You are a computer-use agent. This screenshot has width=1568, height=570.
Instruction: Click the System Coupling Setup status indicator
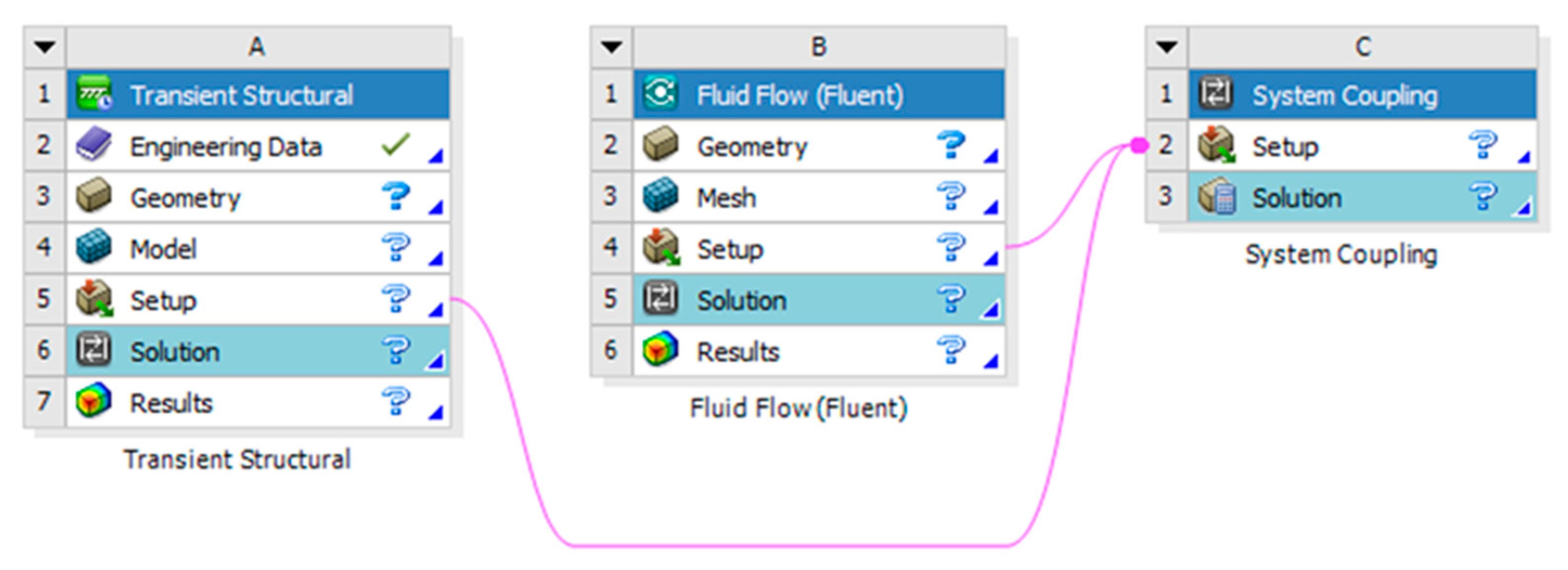tap(1483, 145)
